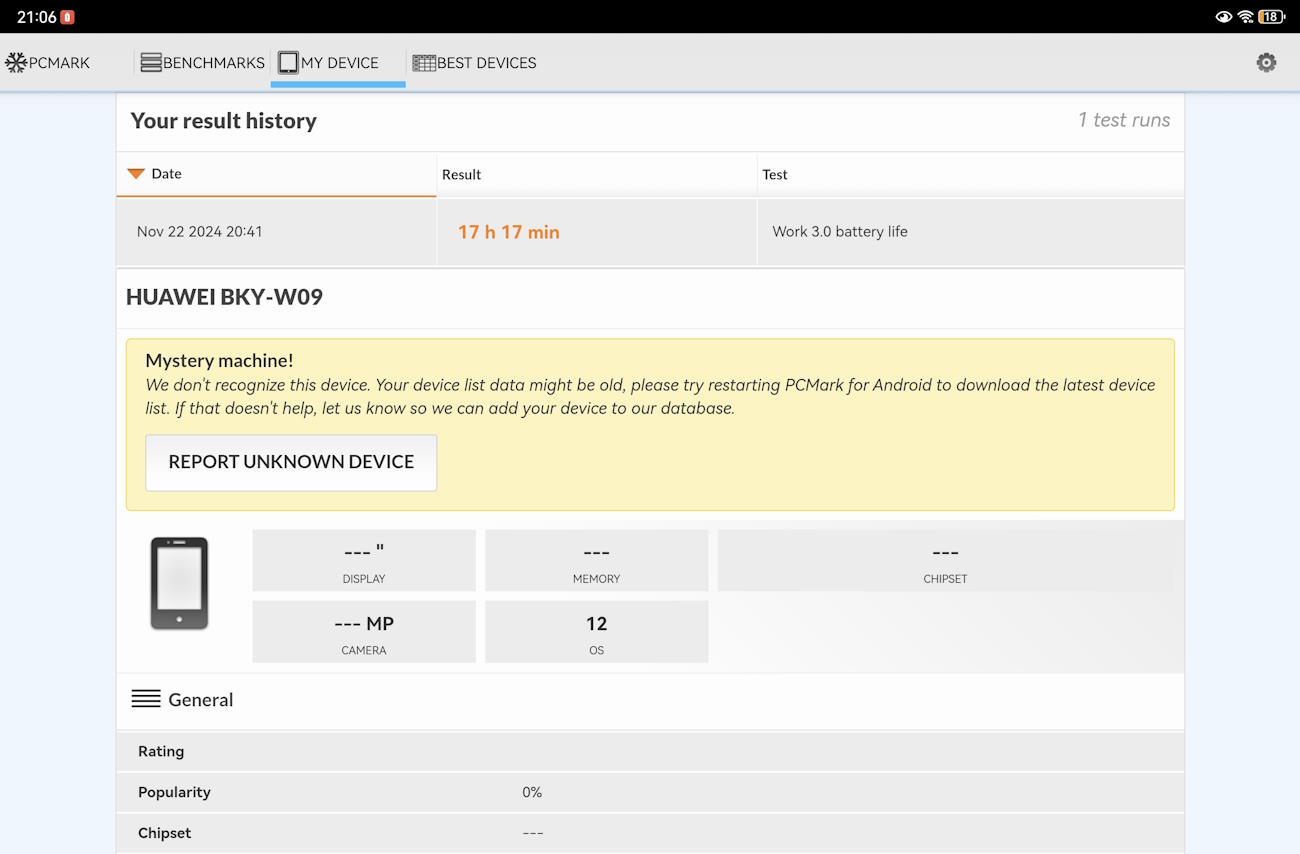
Task: Switch to the BENCHMARKS tab
Action: 202,62
